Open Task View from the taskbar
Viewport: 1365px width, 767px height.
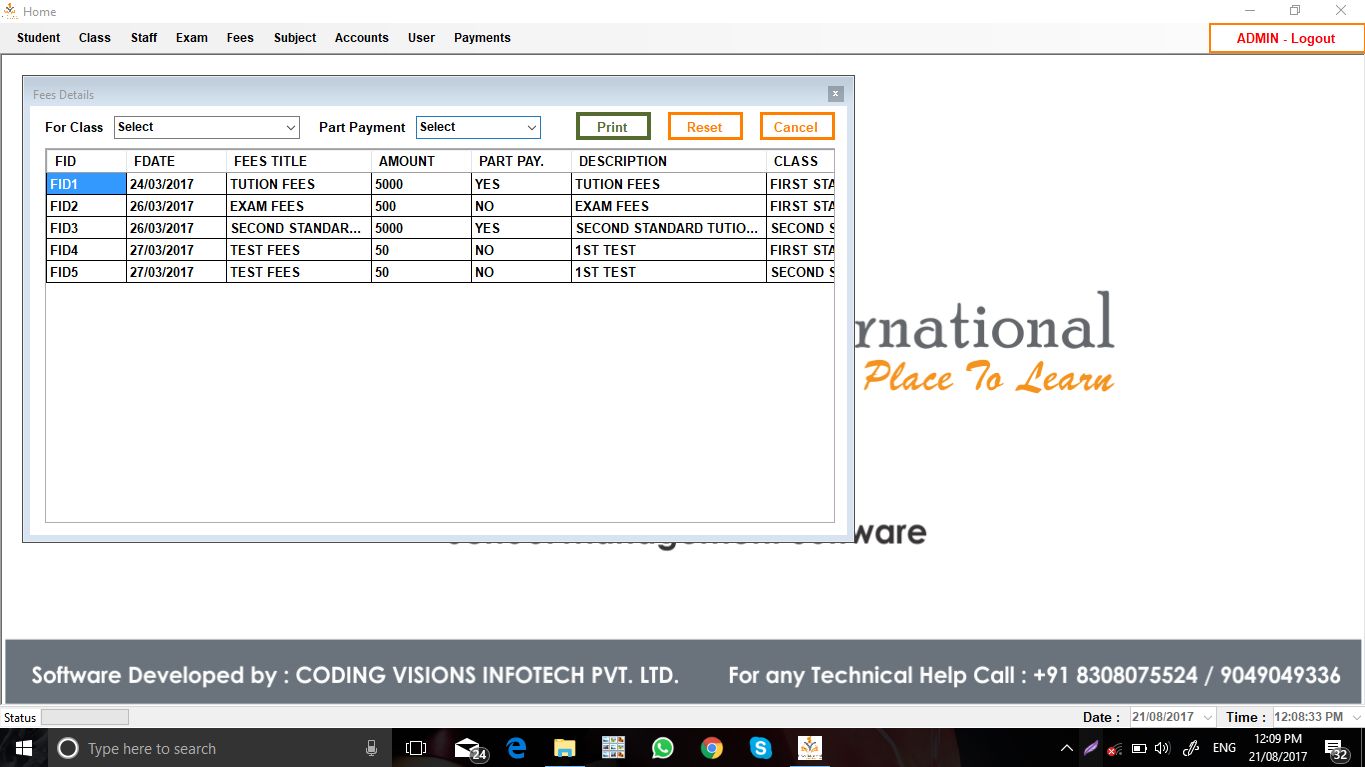[x=416, y=748]
